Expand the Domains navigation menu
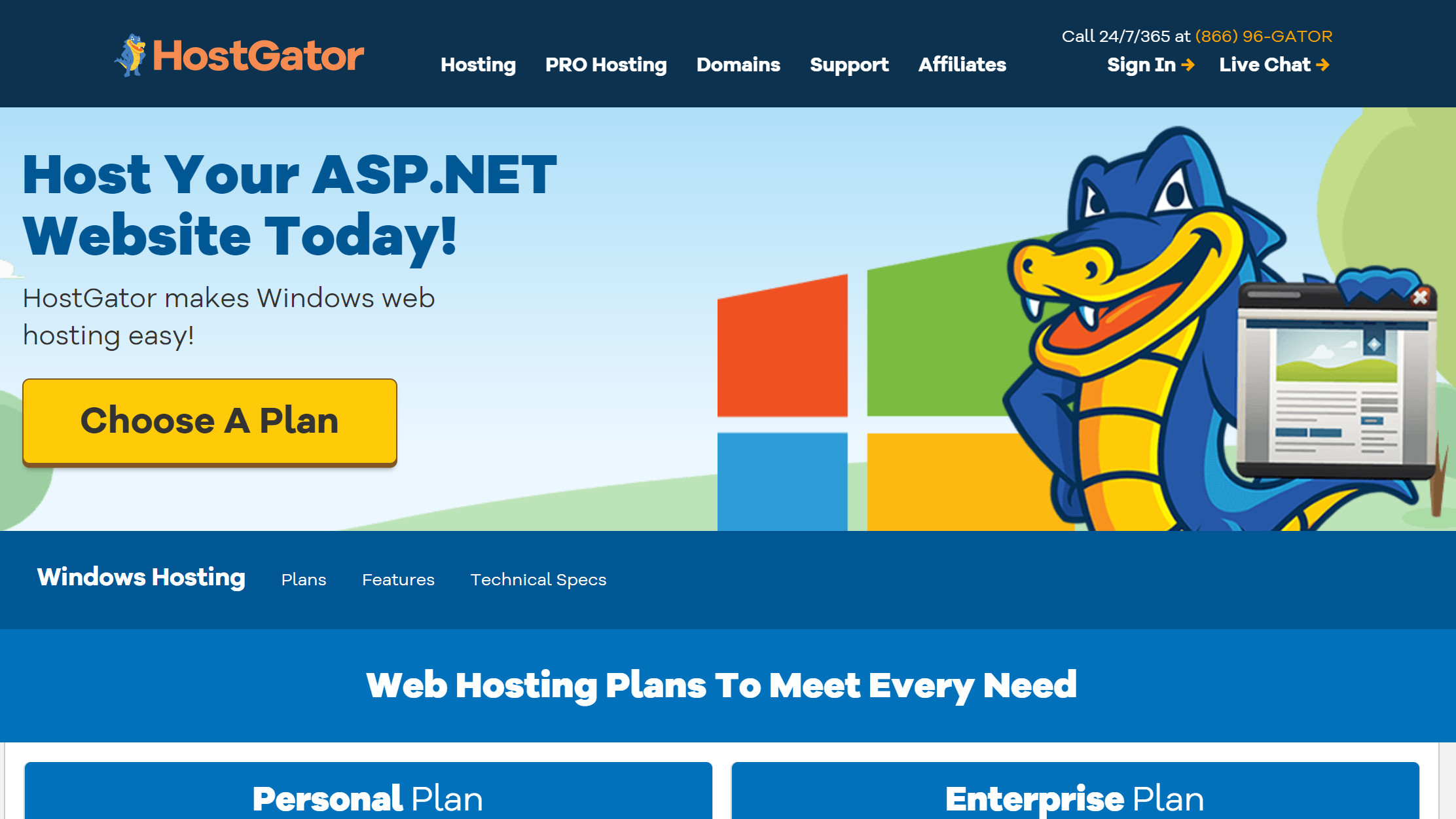Screen dimensions: 1456x819 point(737,65)
